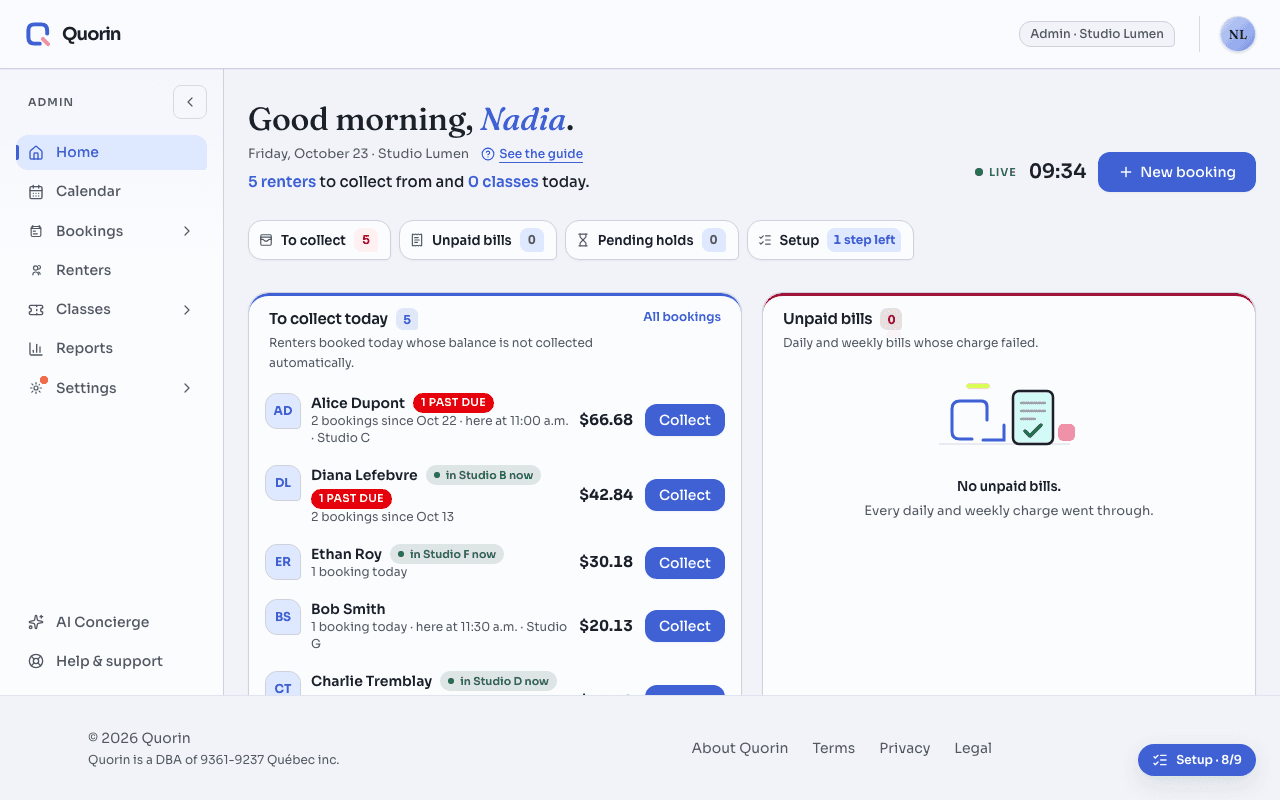Open Terms footer link
This screenshot has height=800, width=1280.
click(x=834, y=748)
